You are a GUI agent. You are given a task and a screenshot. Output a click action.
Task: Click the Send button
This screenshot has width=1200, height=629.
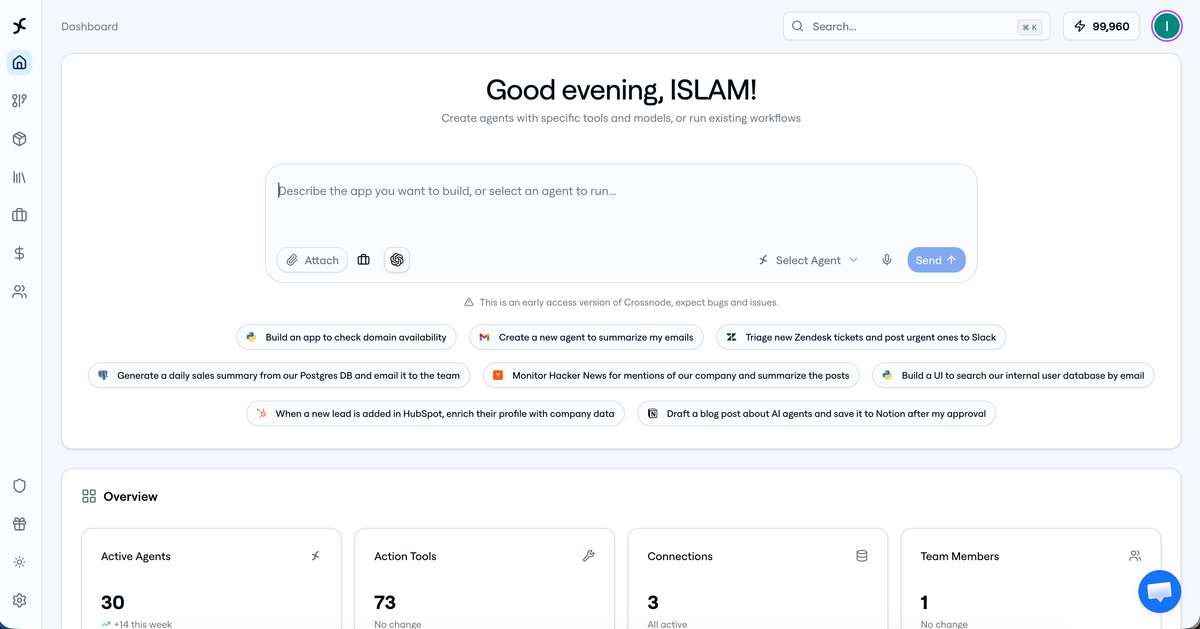click(936, 260)
